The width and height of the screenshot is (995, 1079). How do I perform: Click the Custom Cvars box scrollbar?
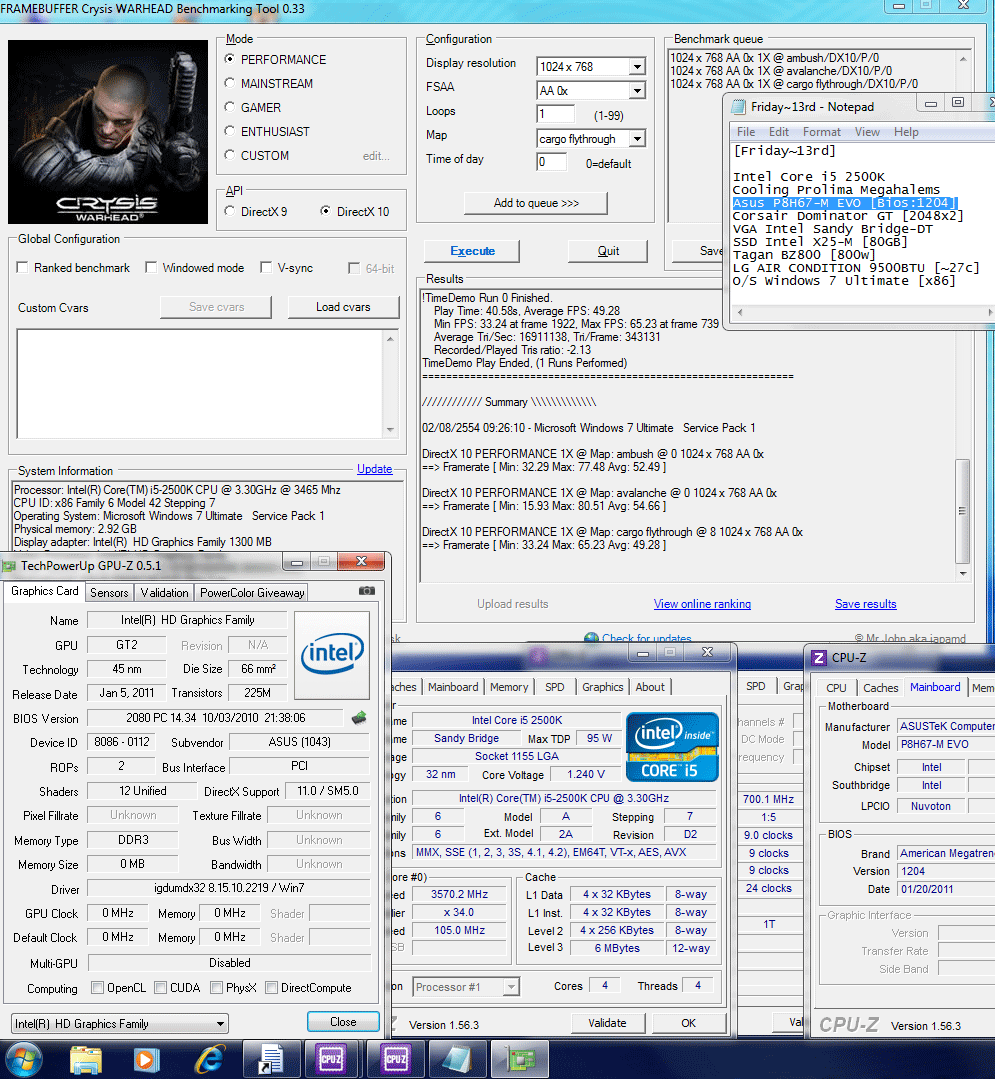coord(390,384)
